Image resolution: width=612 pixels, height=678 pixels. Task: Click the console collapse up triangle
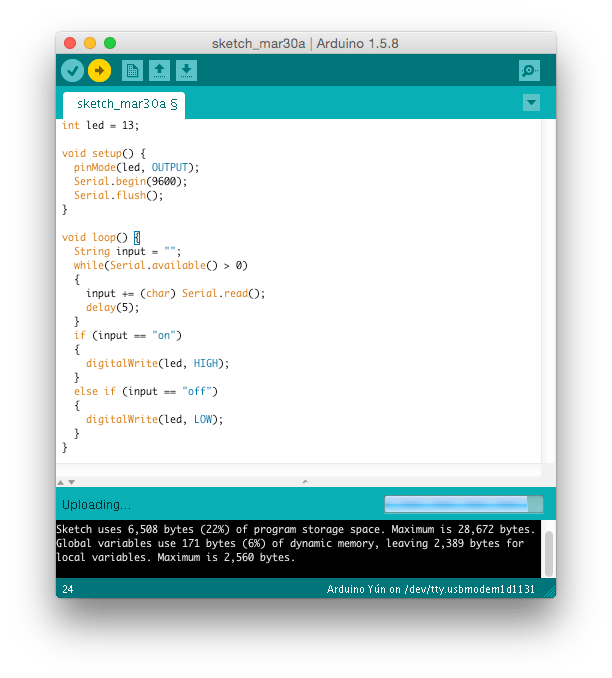(61, 482)
